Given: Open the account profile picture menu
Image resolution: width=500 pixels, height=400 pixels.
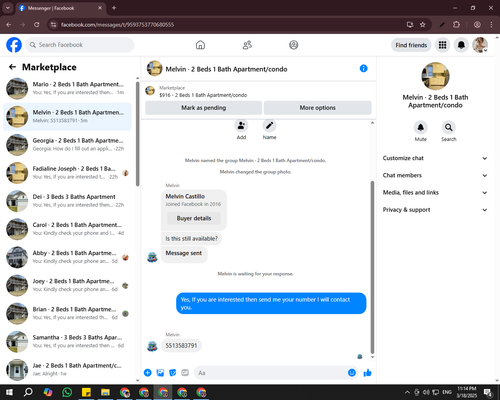Looking at the screenshot, I should point(480,45).
